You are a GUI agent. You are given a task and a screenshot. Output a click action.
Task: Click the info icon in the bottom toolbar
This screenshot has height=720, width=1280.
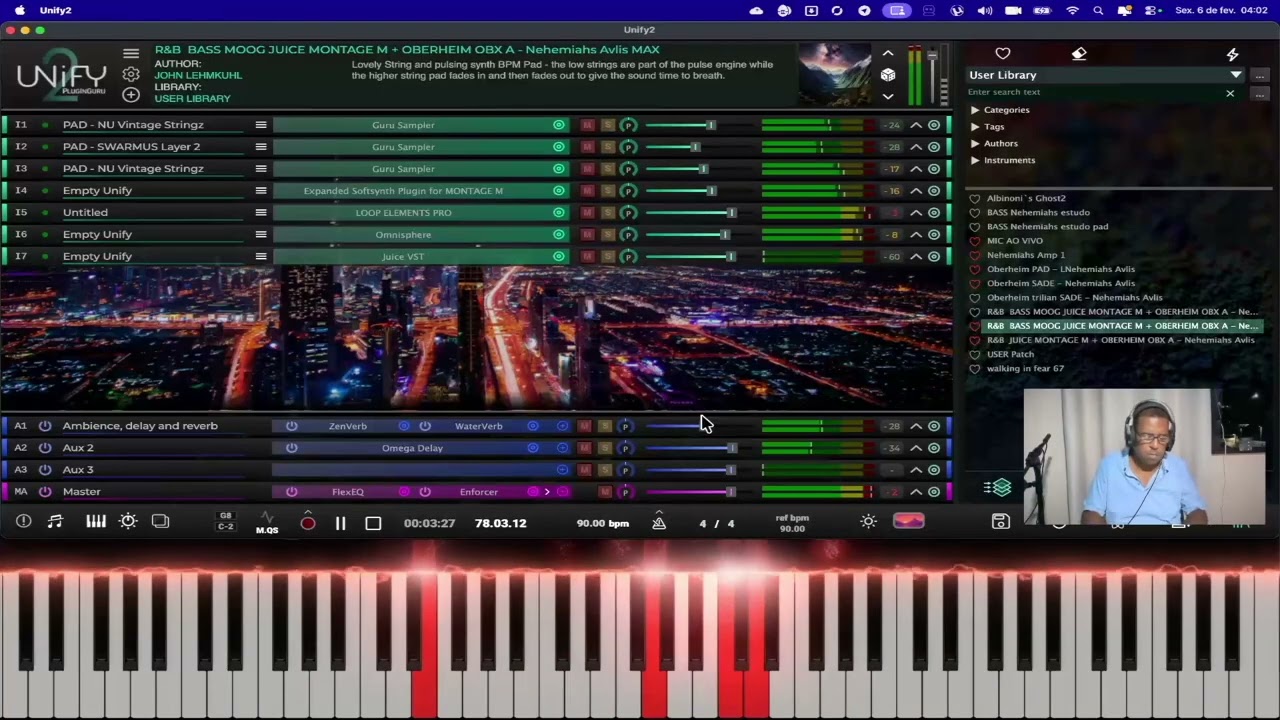(x=23, y=521)
